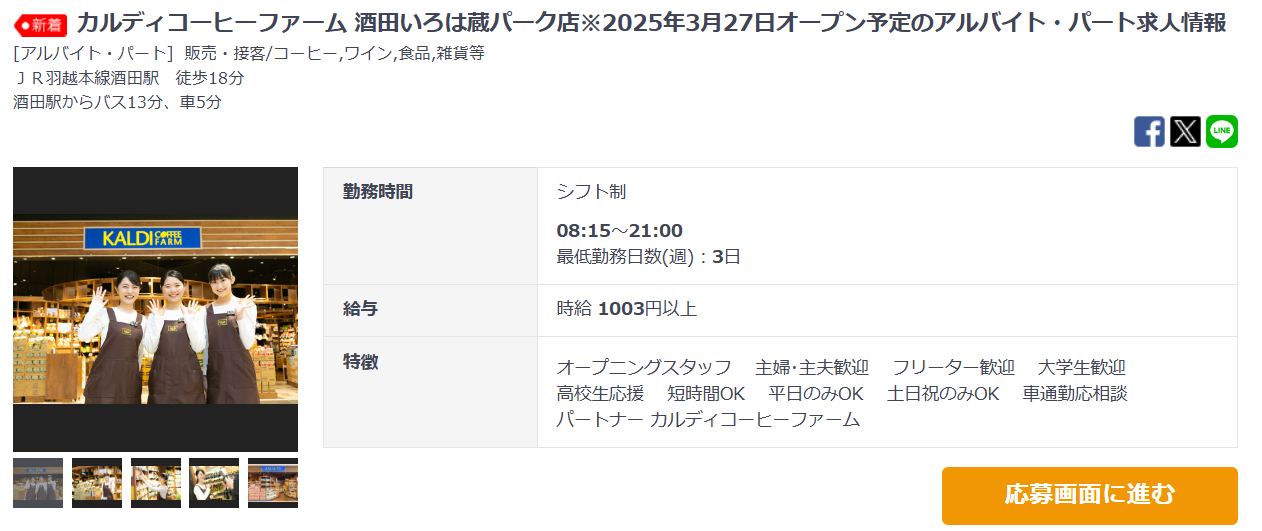Select the first thumbnail of three staff

click(x=38, y=483)
